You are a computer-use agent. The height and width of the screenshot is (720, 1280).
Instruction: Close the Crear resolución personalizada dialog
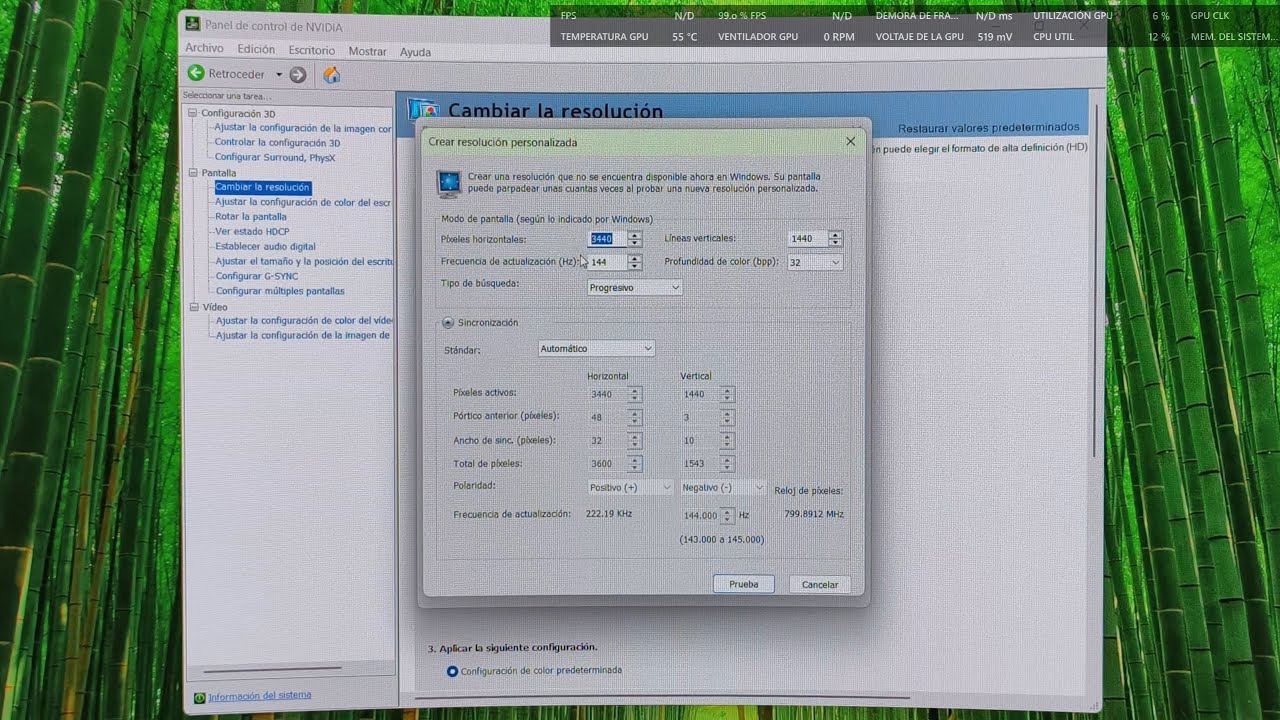click(851, 142)
